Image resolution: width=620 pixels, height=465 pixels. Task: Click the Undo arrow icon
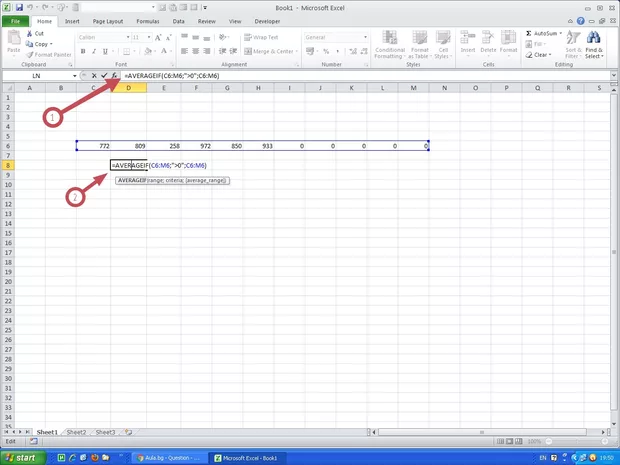point(30,8)
